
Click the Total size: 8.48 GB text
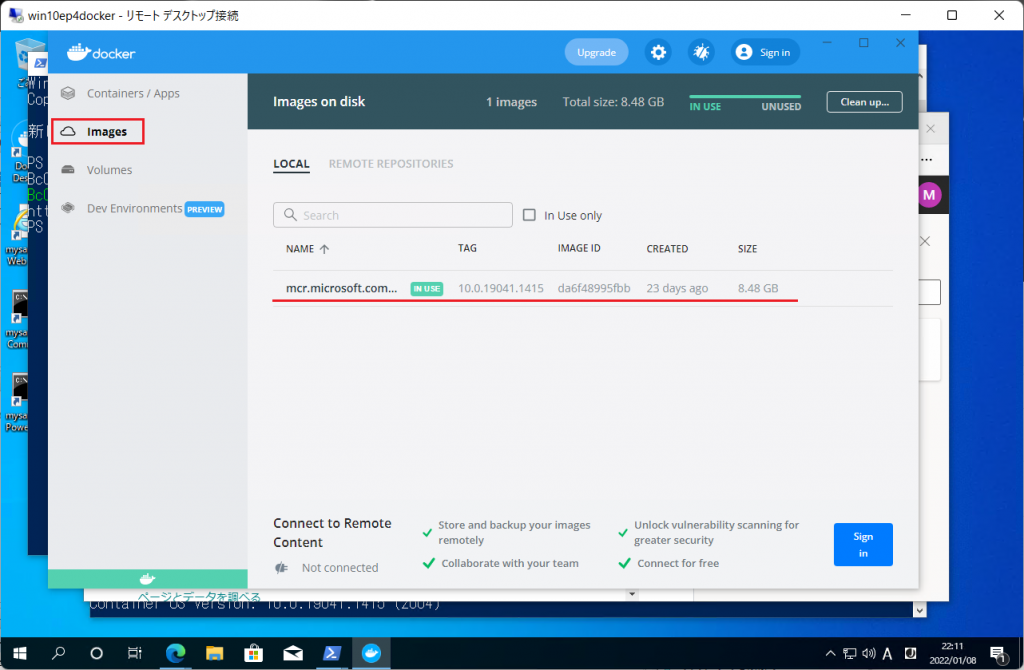(613, 102)
